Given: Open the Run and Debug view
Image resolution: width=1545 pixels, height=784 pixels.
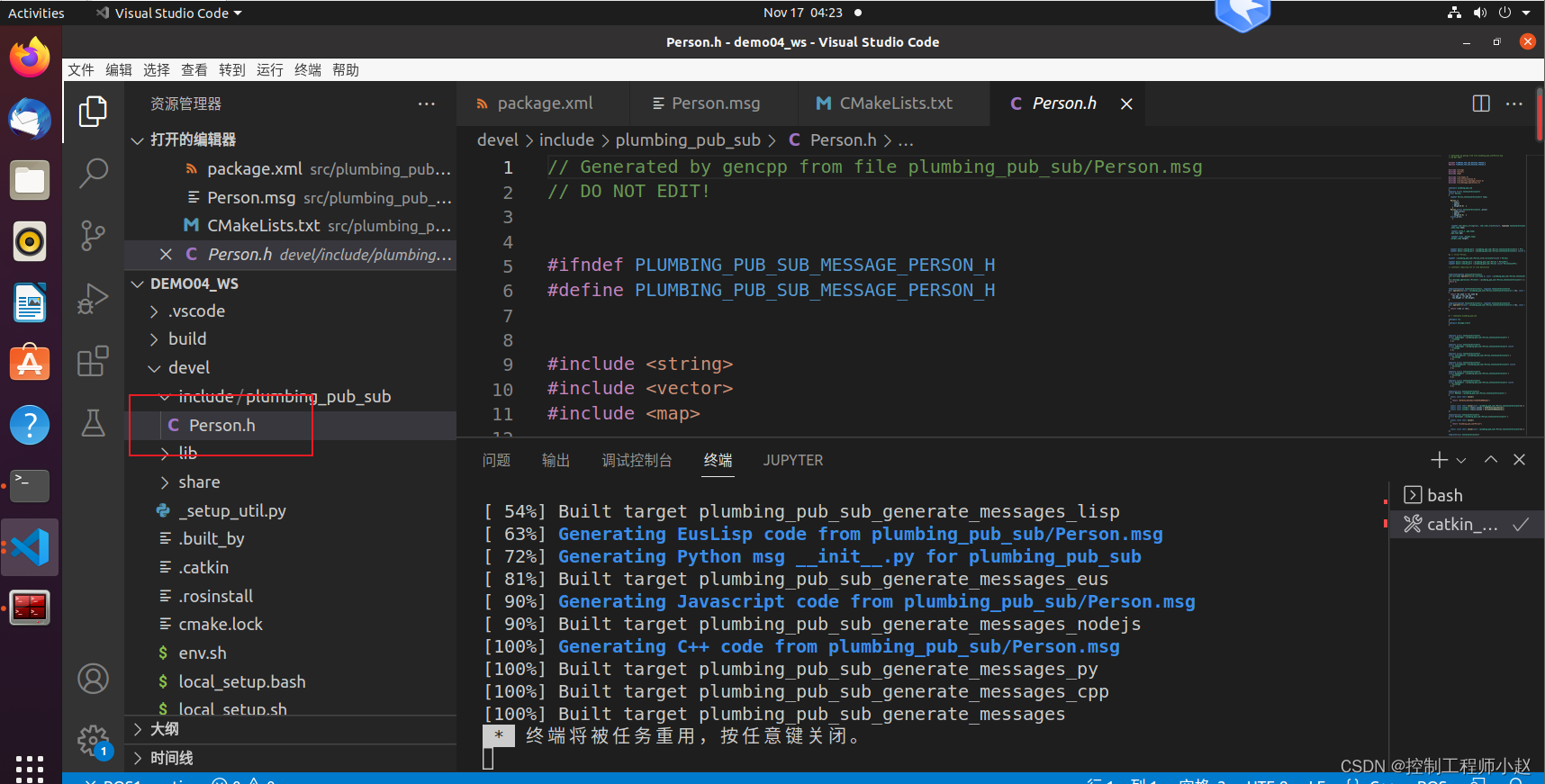Looking at the screenshot, I should [93, 298].
